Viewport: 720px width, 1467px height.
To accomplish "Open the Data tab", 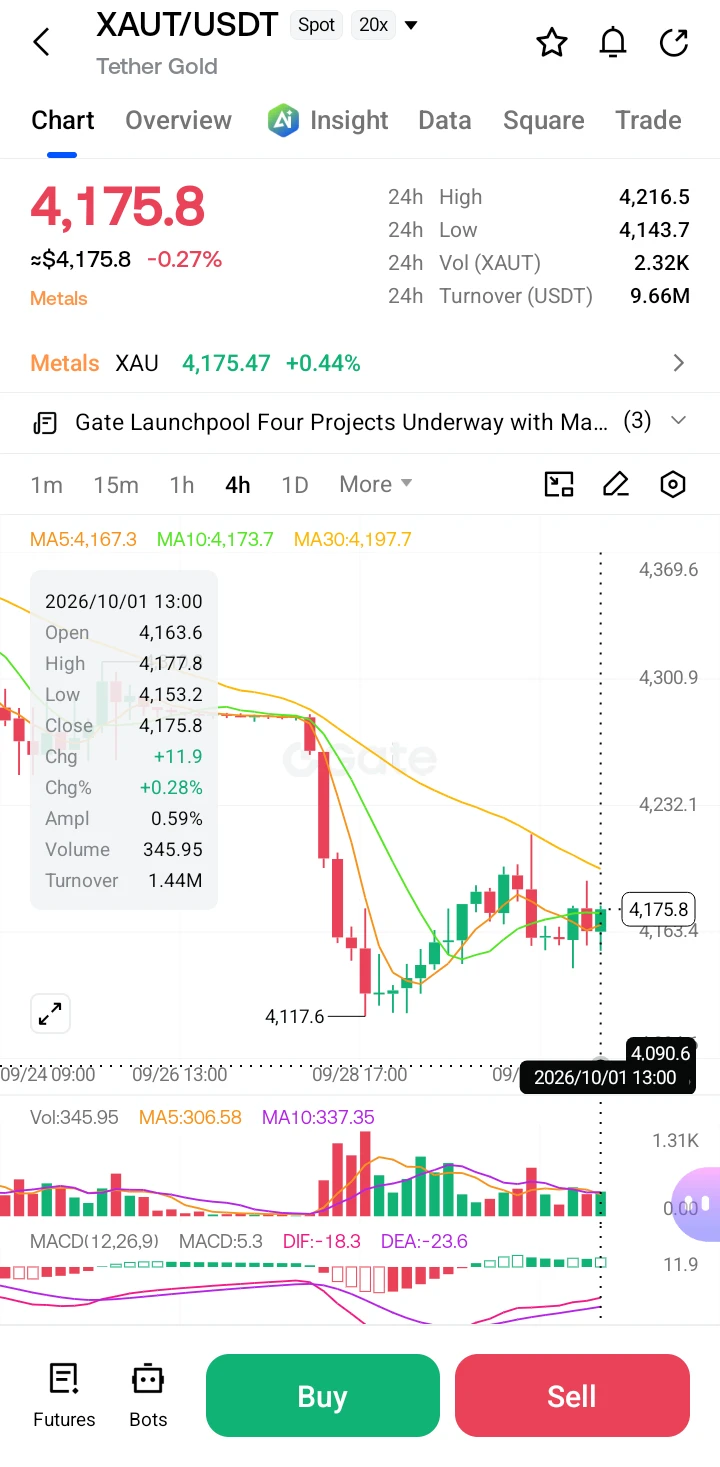I will tap(445, 120).
